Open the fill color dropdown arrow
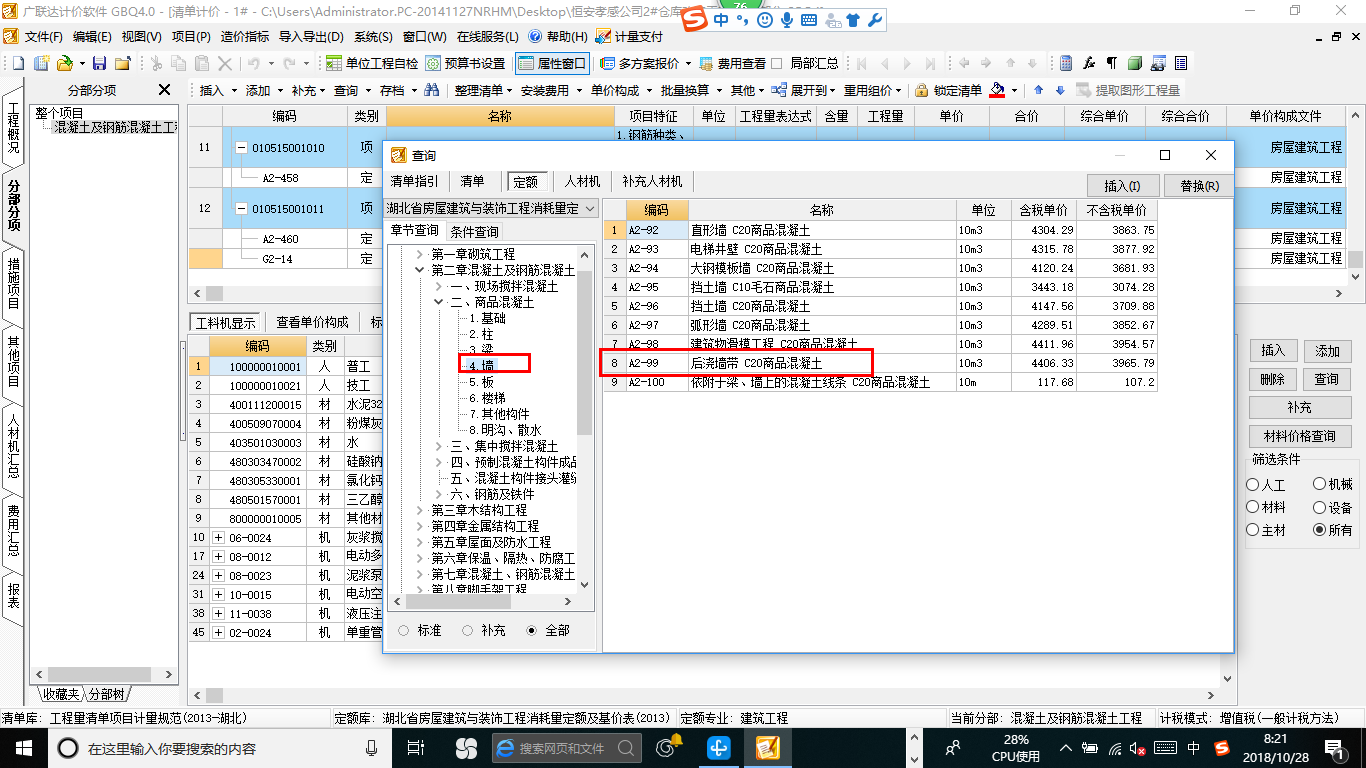 point(1012,90)
